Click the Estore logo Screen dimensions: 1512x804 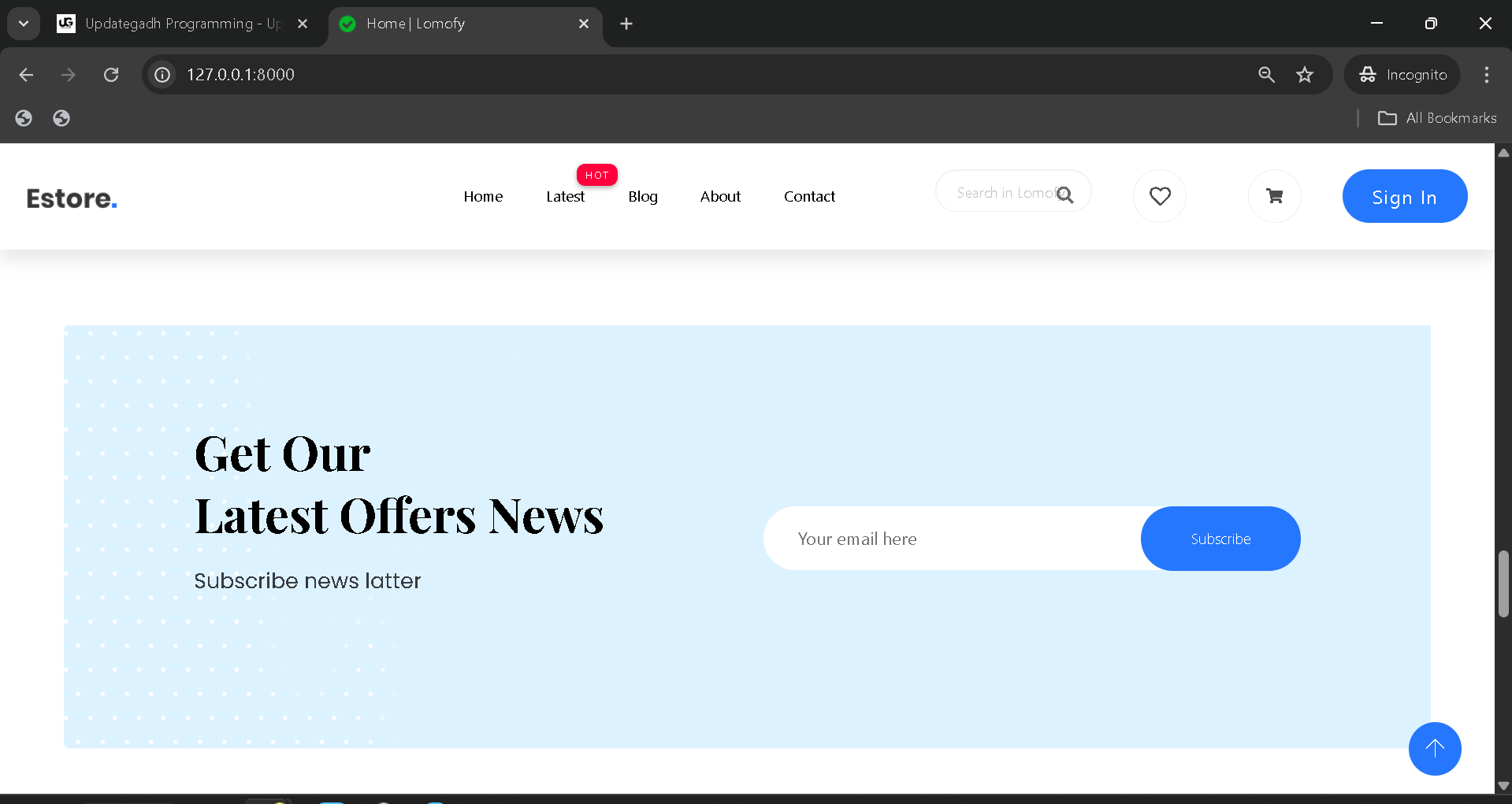click(71, 197)
